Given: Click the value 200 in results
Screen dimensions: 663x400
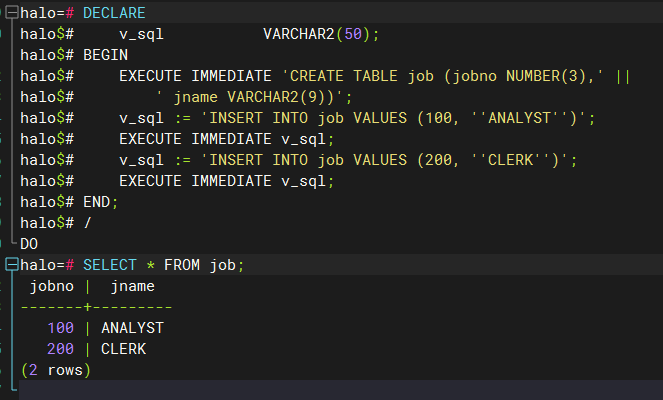Looking at the screenshot, I should click(61, 348).
